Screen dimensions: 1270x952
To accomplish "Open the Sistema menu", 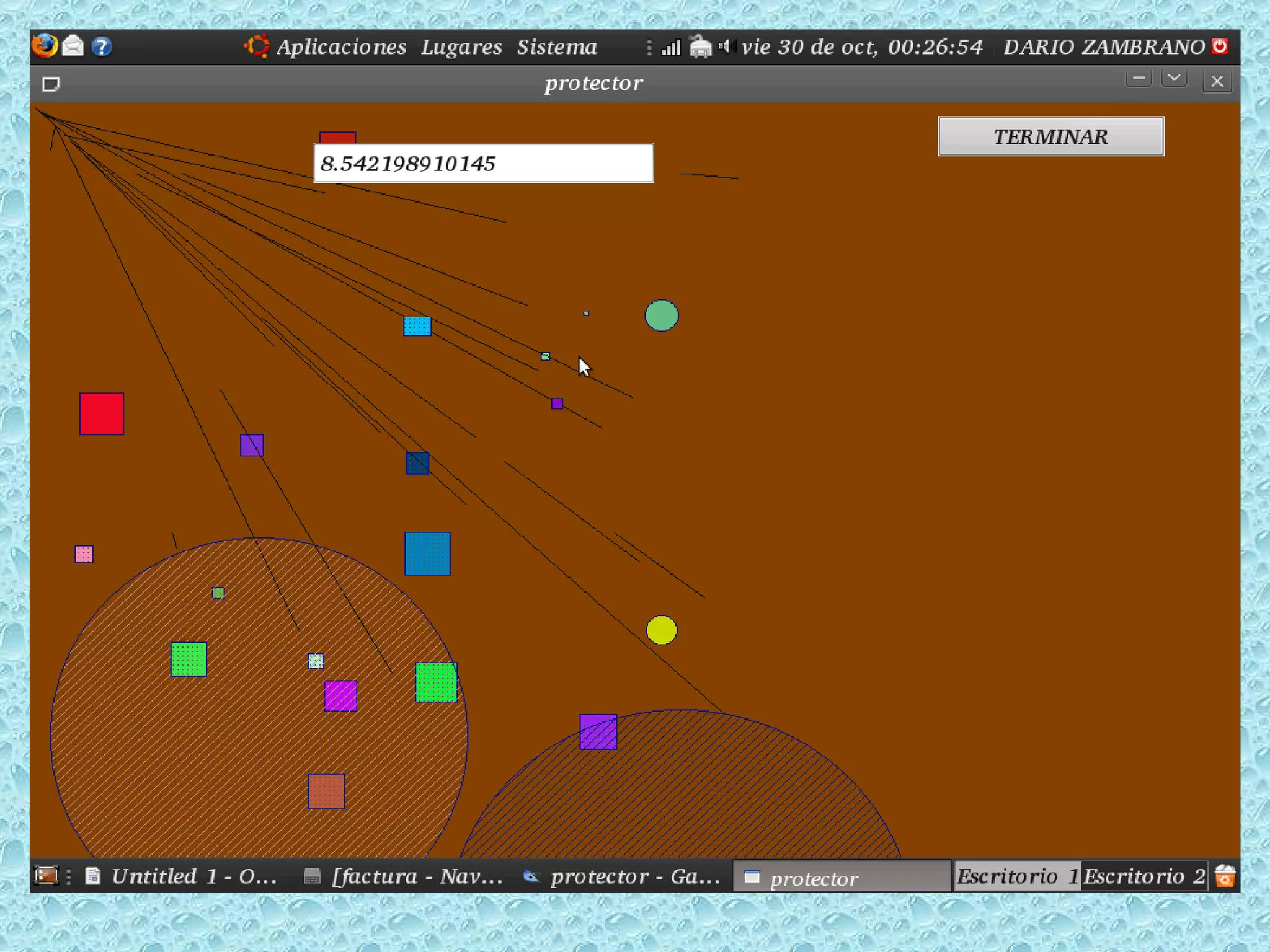I will (x=557, y=47).
